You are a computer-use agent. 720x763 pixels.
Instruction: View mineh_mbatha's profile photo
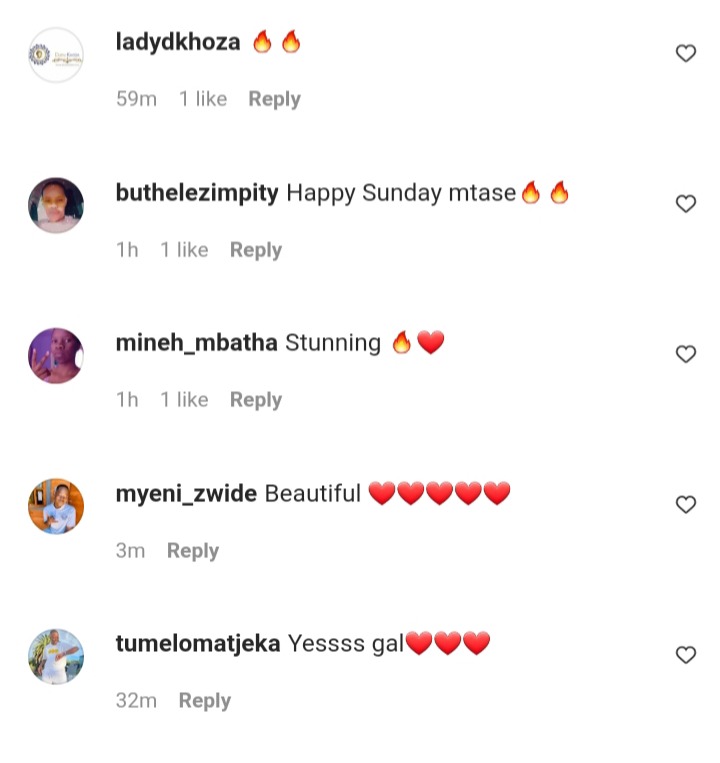56,355
